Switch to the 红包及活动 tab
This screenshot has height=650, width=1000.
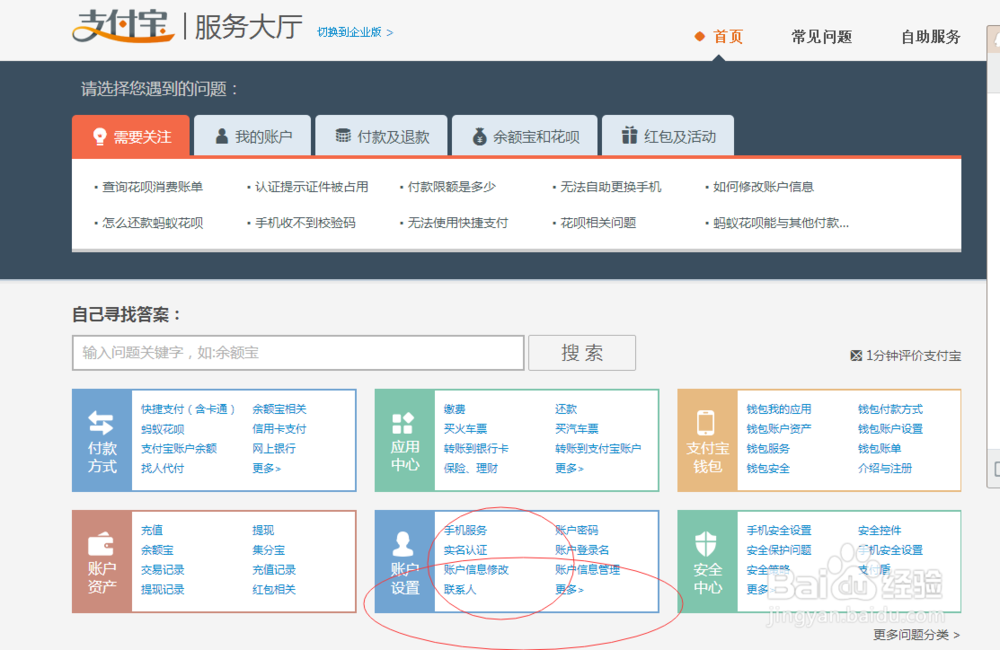tap(668, 136)
